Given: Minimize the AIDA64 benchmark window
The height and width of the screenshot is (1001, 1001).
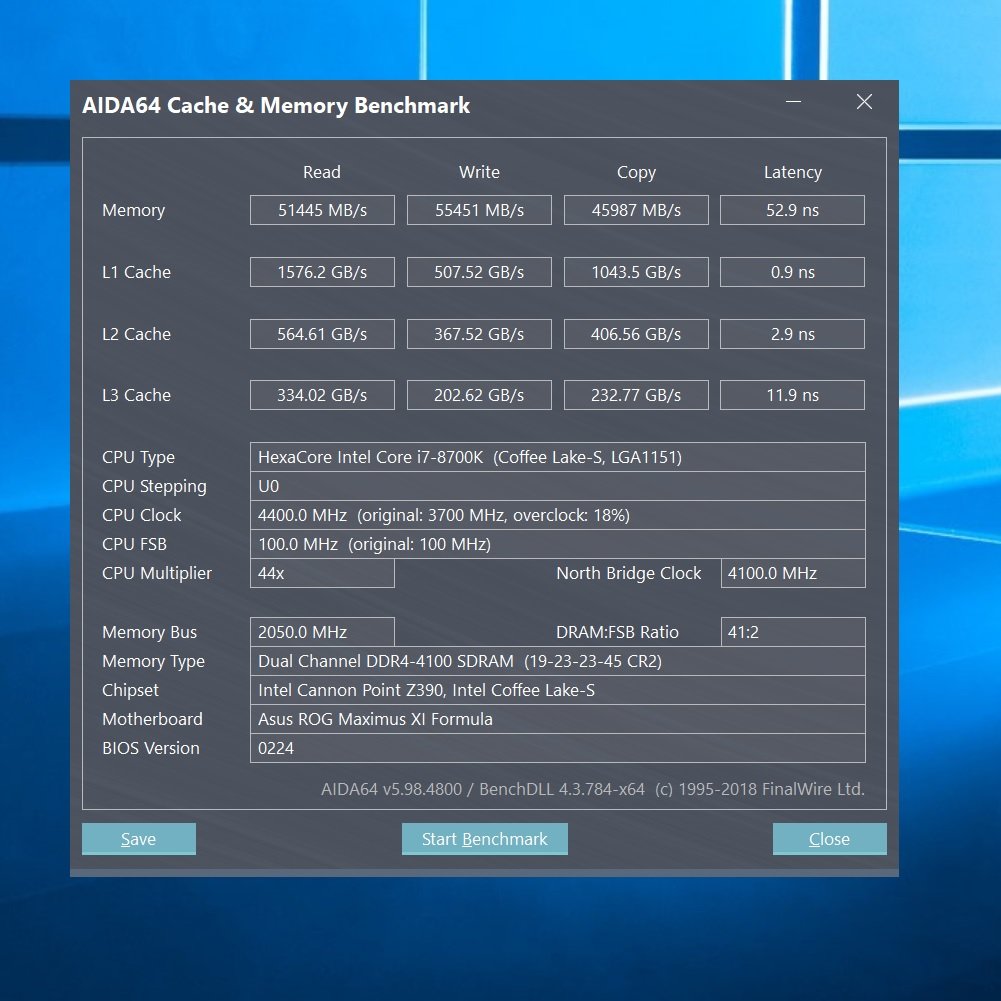Looking at the screenshot, I should (x=794, y=102).
